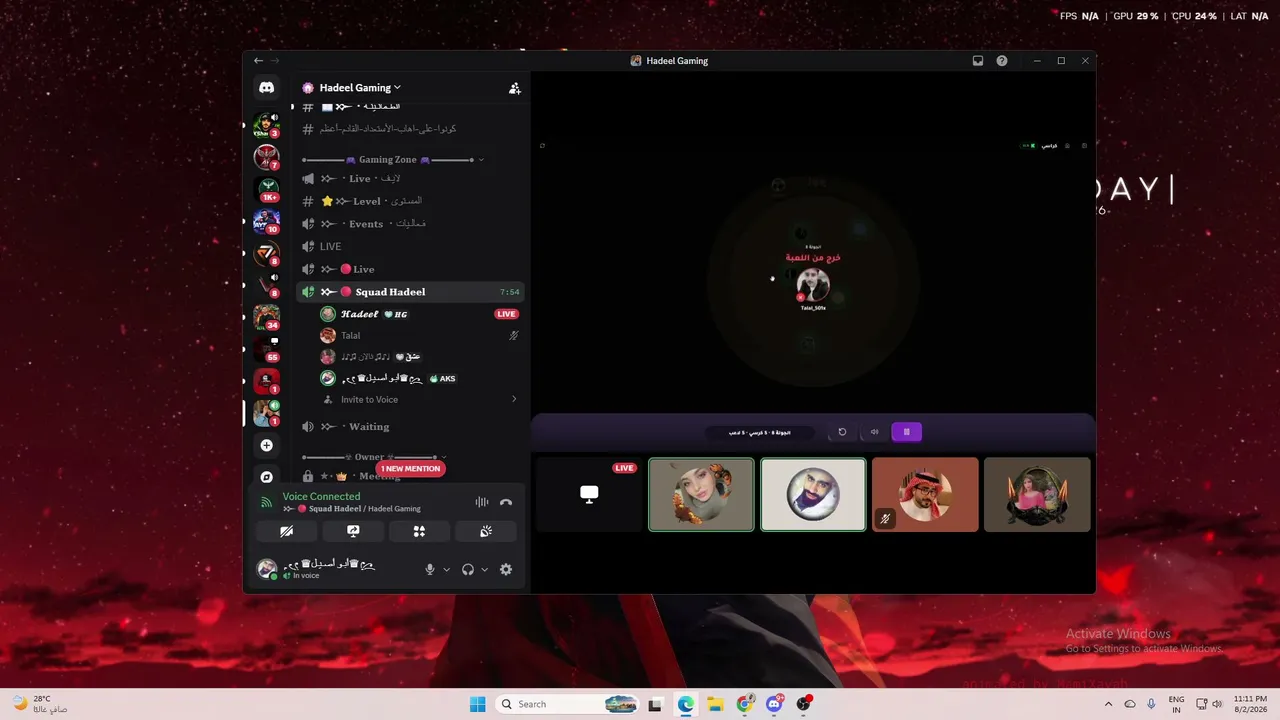Pause the game with the purple button
Screen dimensions: 1280x720
coord(907,432)
